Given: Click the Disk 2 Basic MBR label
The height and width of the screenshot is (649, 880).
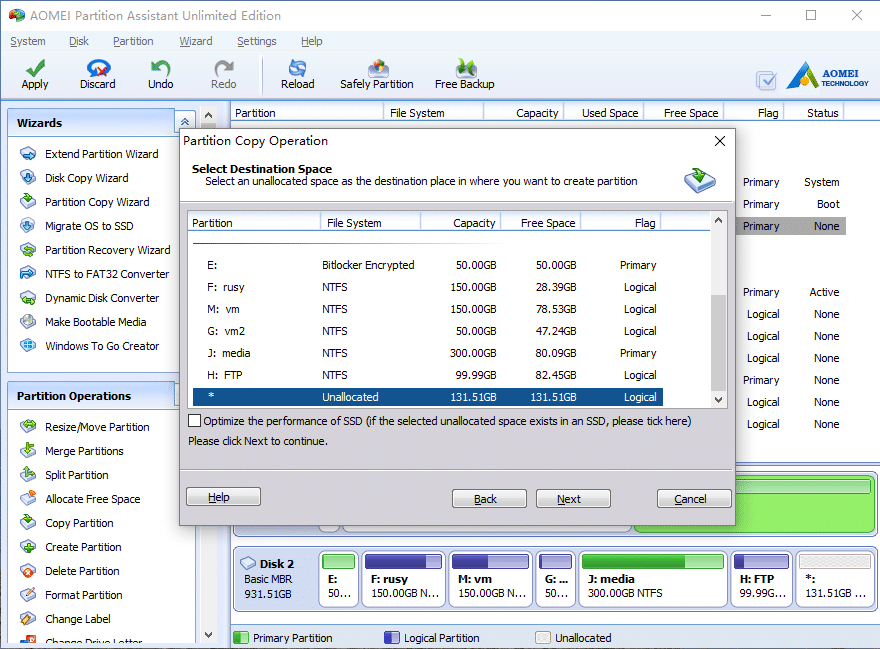Looking at the screenshot, I should pos(275,579).
